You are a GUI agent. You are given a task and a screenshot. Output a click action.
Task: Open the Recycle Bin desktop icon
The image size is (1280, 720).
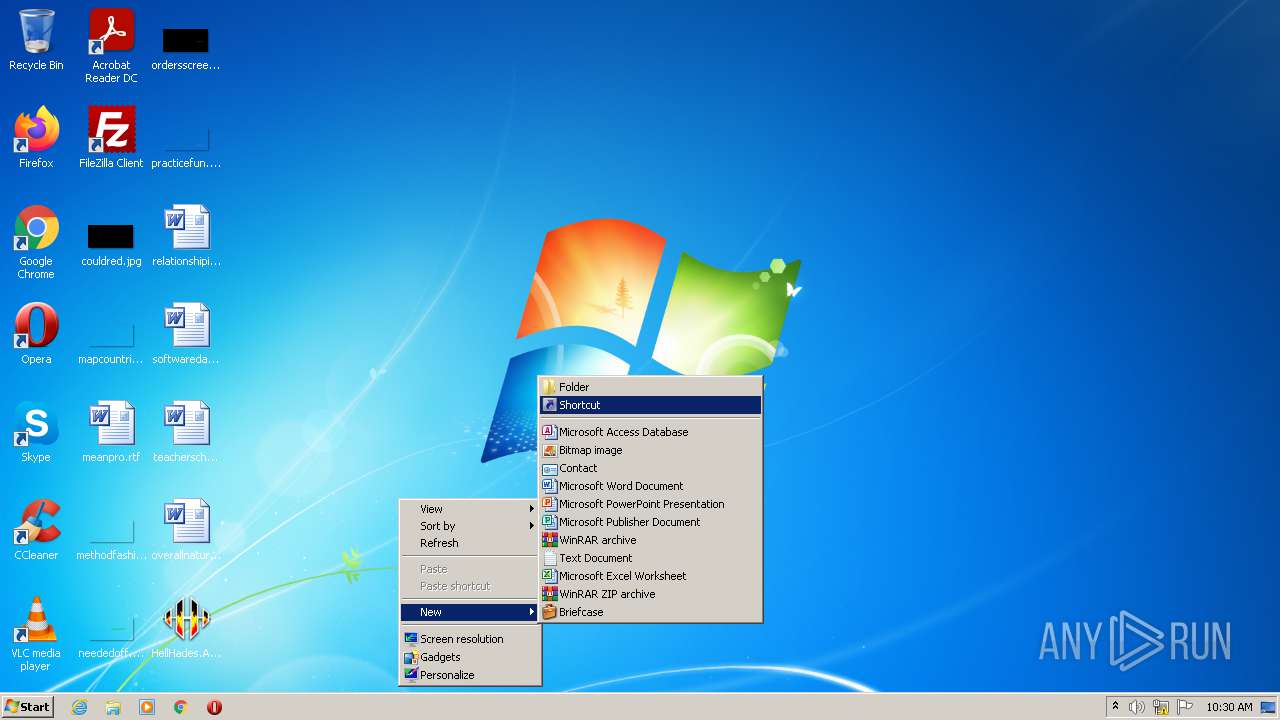click(36, 40)
